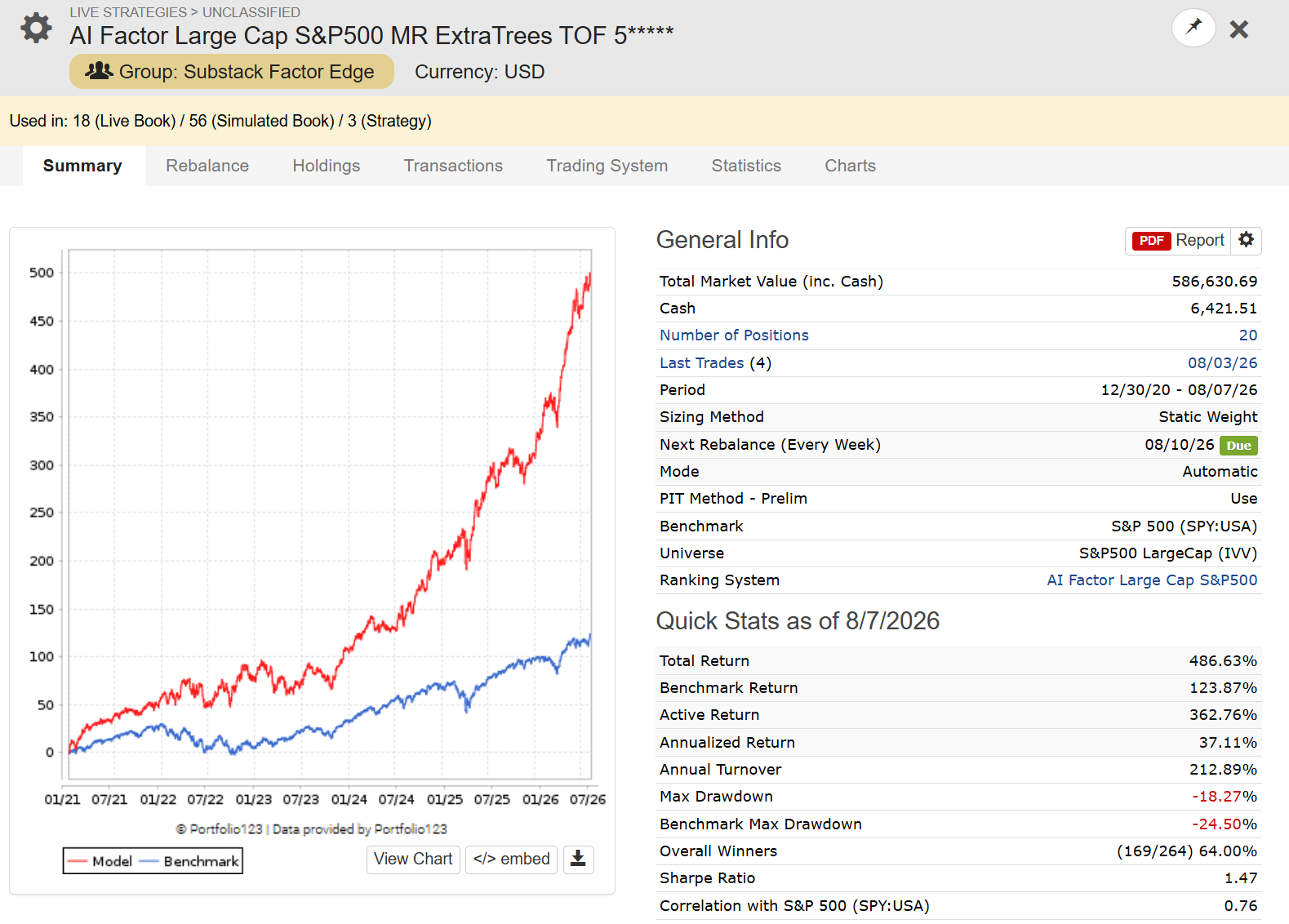Click the chart download icon
Image resolution: width=1289 pixels, height=924 pixels.
tap(578, 859)
